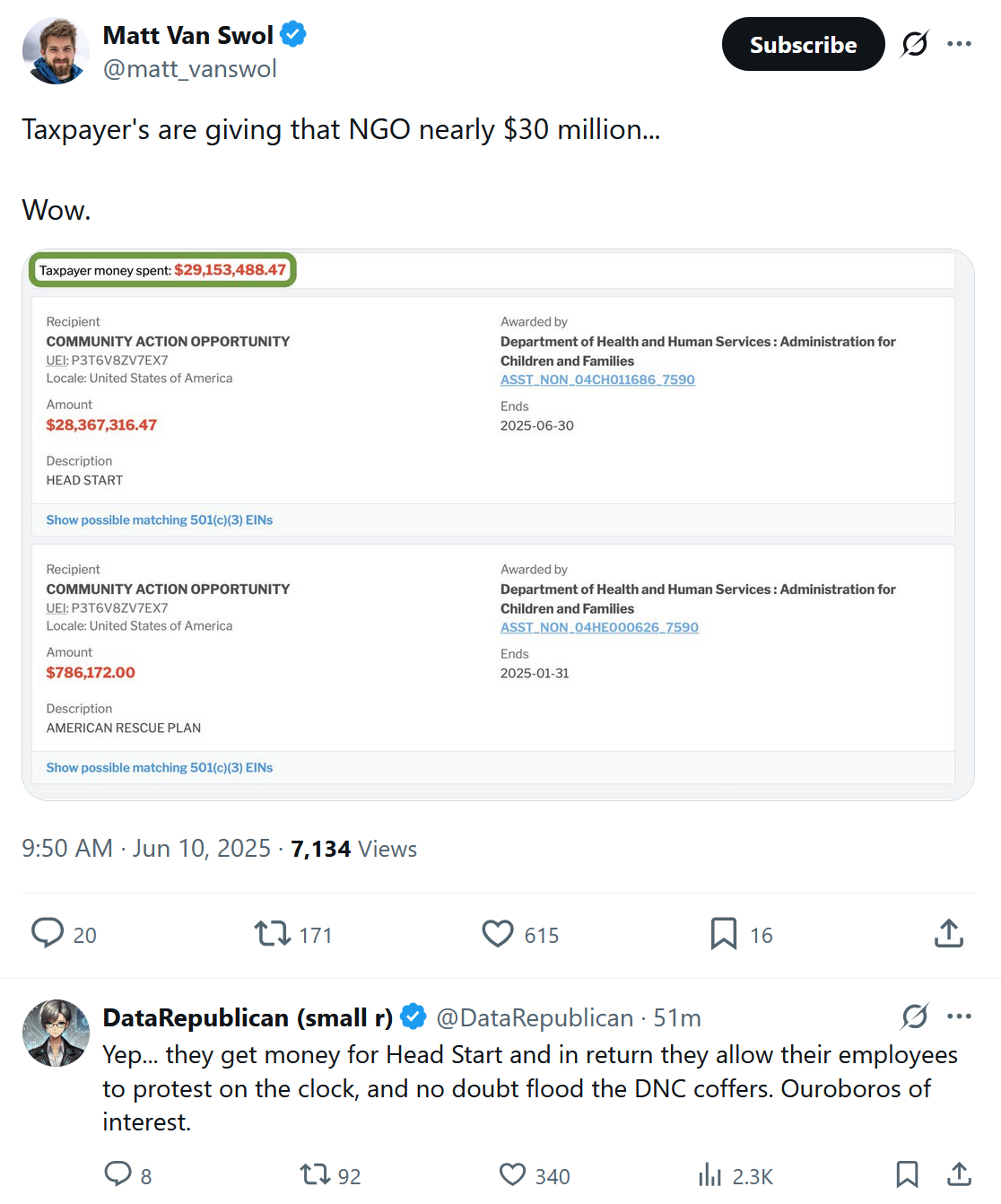Bookmark DataRepublican's reply

tap(907, 1174)
